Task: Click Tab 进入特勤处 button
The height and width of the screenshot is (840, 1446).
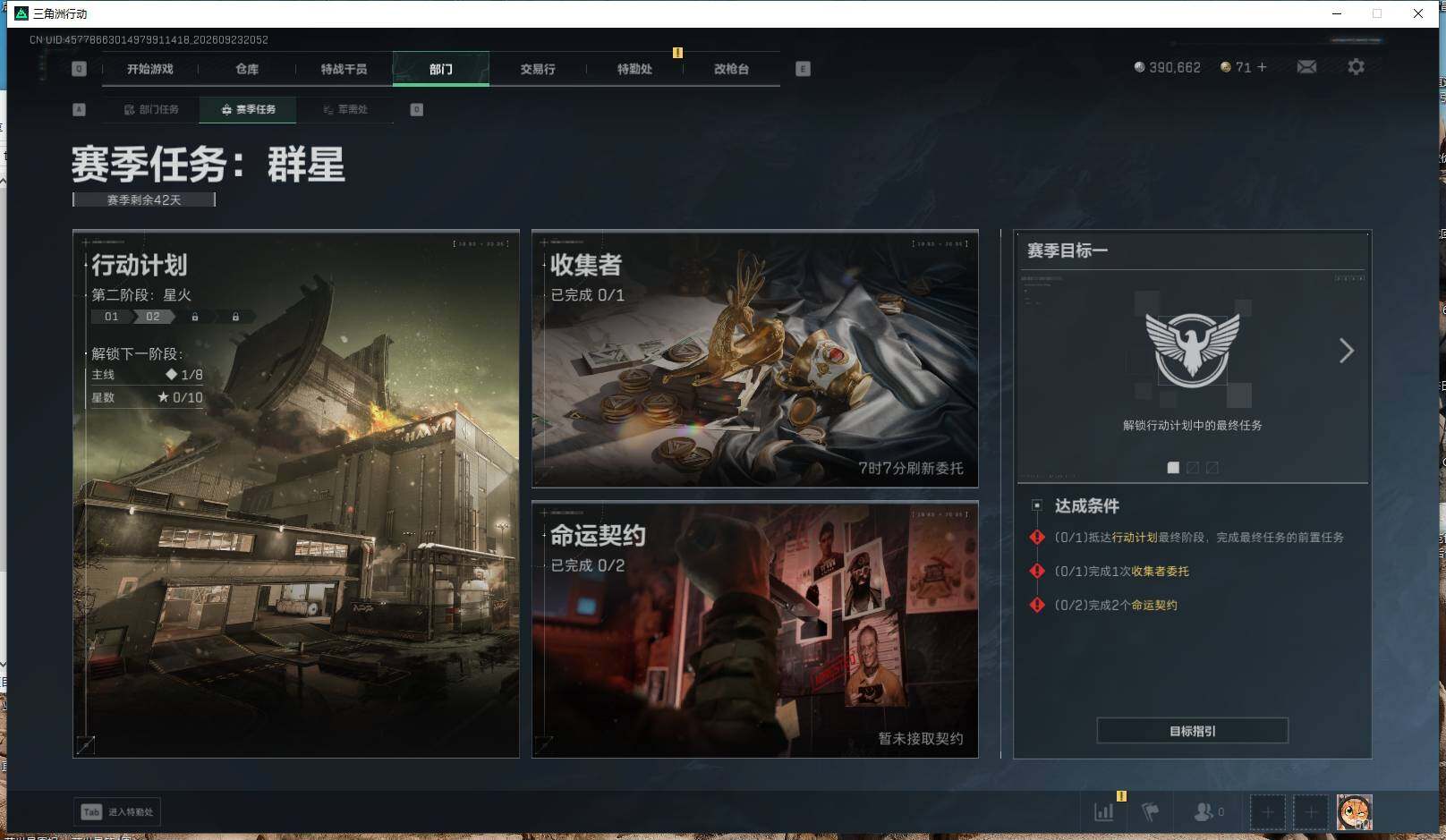Action: [x=117, y=812]
